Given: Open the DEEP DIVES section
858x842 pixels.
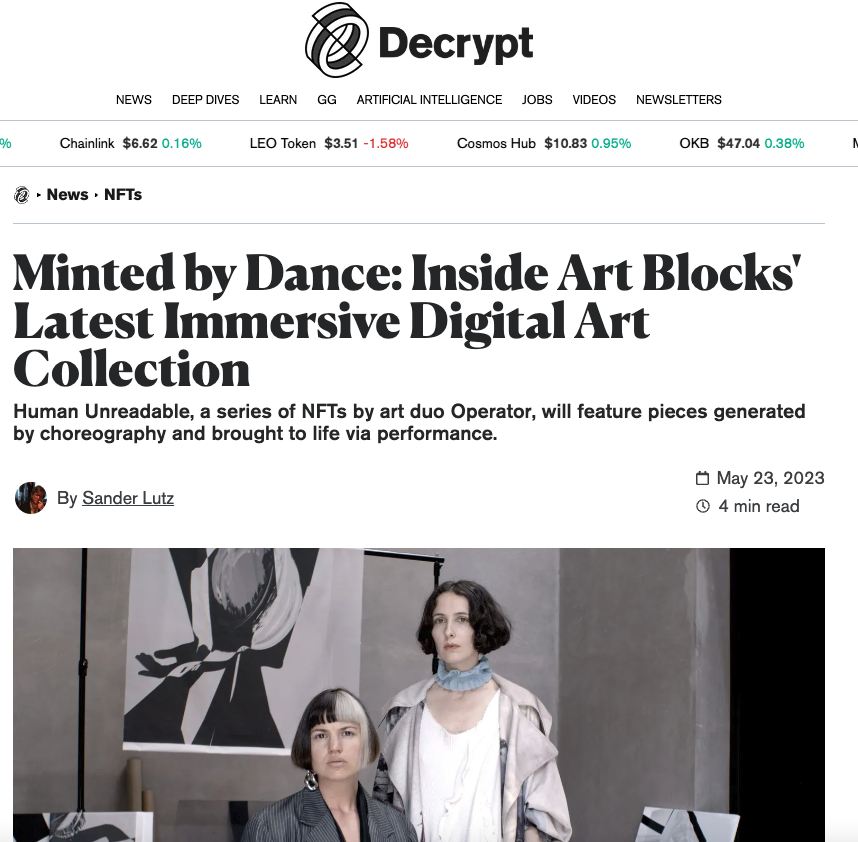Looking at the screenshot, I should coord(205,100).
